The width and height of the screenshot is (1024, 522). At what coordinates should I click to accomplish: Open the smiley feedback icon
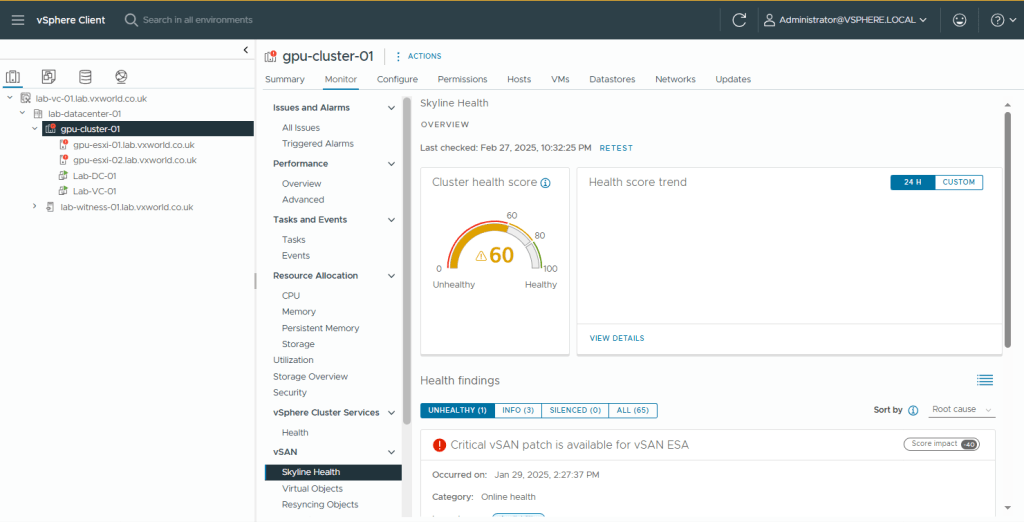[960, 20]
